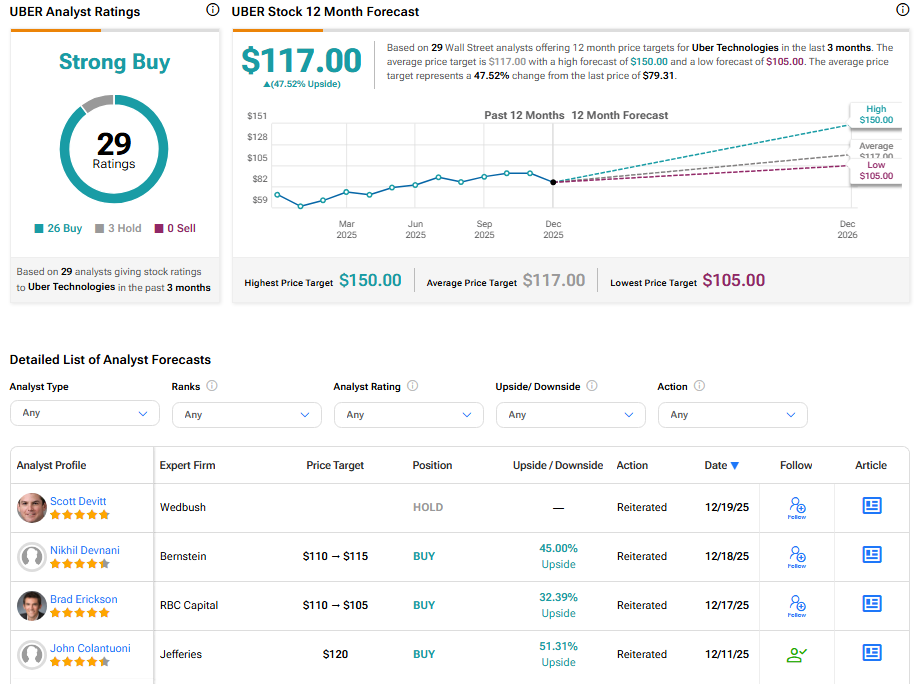
Task: Click info icon beside 12 Month Forecast
Action: coord(903,10)
